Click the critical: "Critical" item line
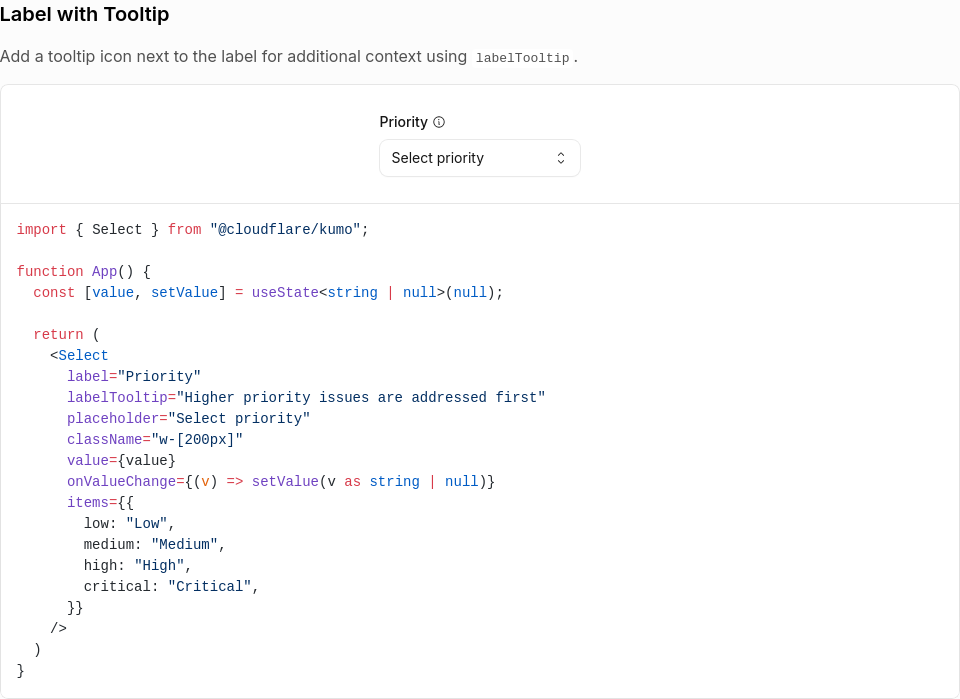Screen dimensions: 960x699 coord(171,586)
